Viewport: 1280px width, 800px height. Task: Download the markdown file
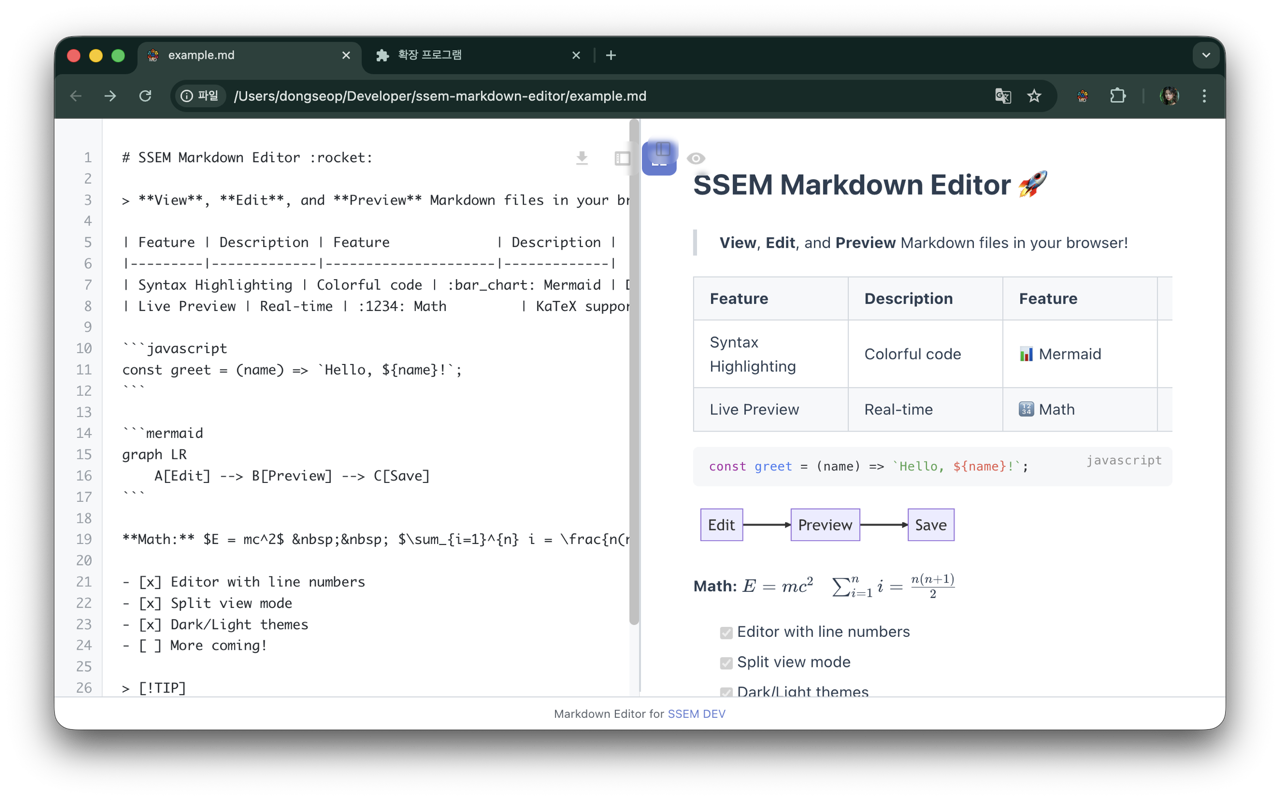pyautogui.click(x=582, y=158)
